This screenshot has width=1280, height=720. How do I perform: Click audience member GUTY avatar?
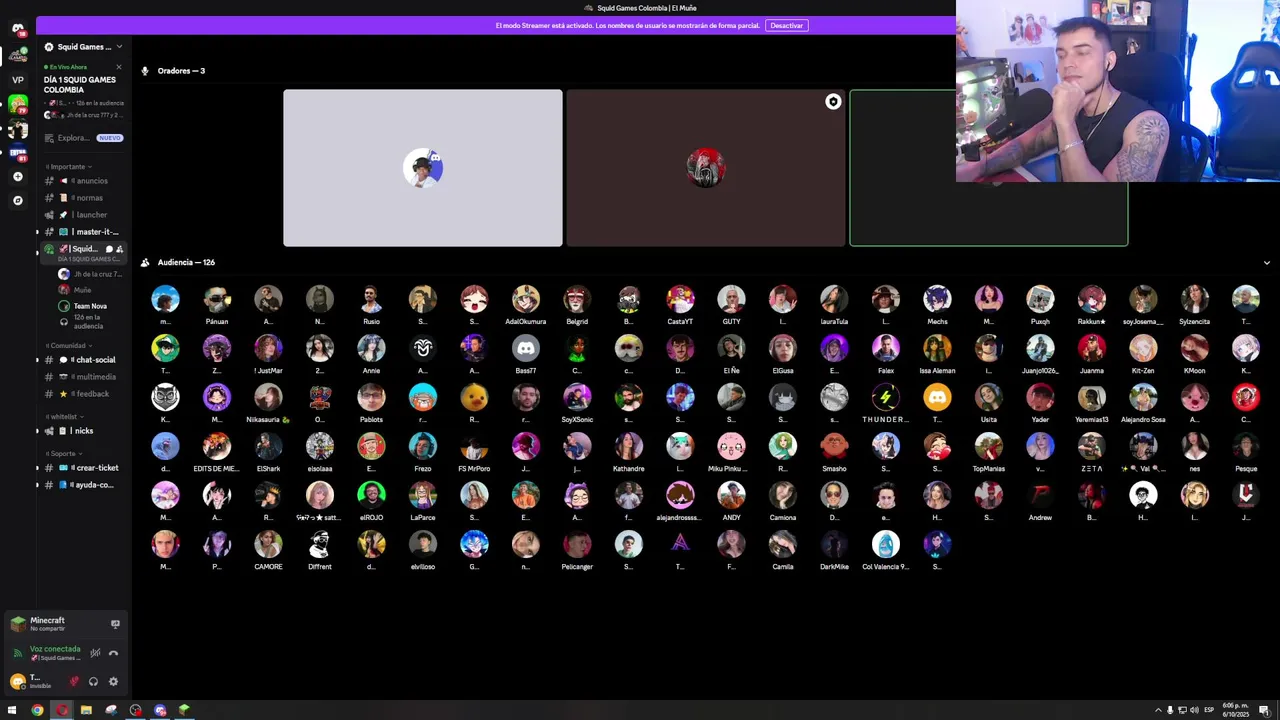[x=731, y=299]
